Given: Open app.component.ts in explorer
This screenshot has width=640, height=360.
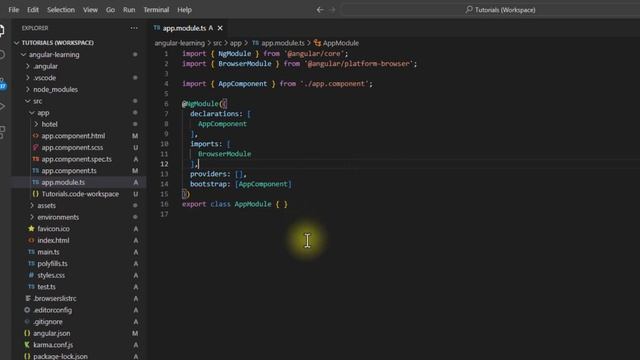Looking at the screenshot, I should (x=69, y=171).
